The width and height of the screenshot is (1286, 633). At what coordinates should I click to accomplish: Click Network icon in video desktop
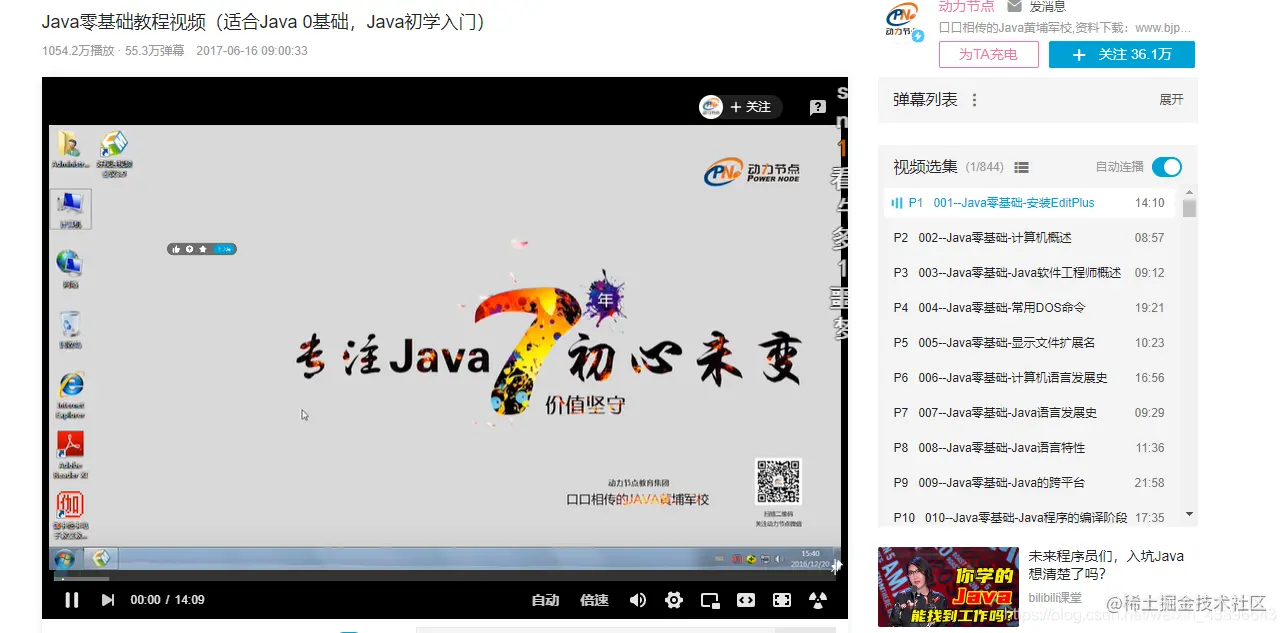click(x=70, y=270)
